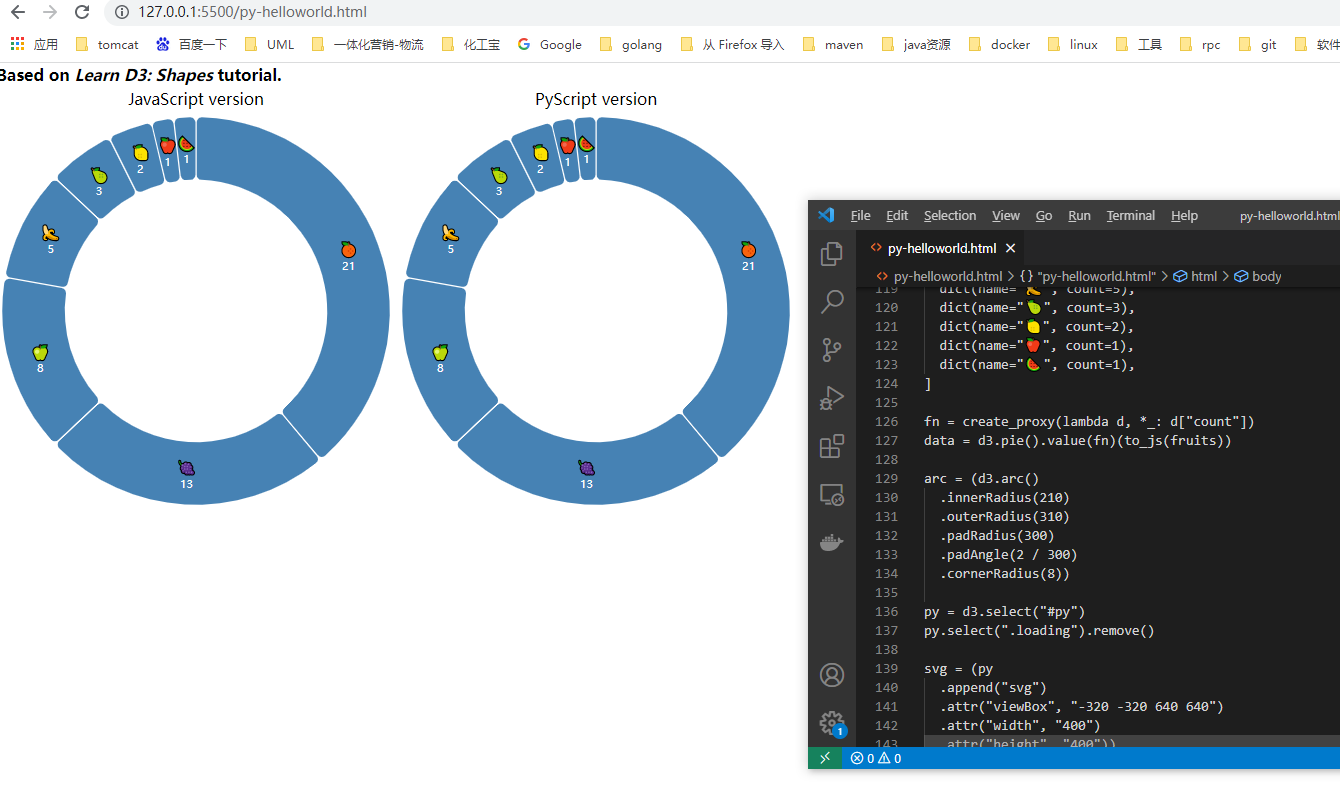Open the golang bookmark folder
The width and height of the screenshot is (1340, 796).
tap(630, 44)
